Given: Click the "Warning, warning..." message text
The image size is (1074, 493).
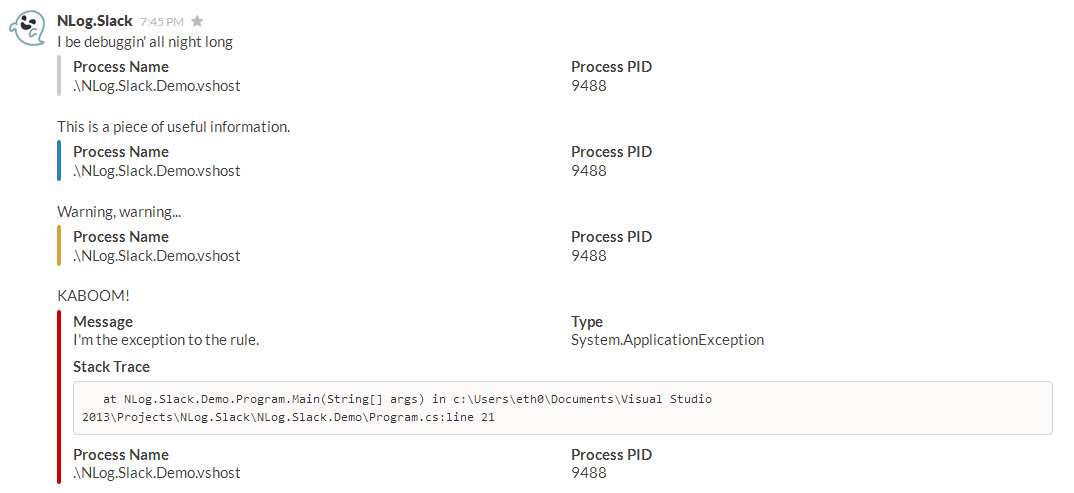Looking at the screenshot, I should (119, 212).
